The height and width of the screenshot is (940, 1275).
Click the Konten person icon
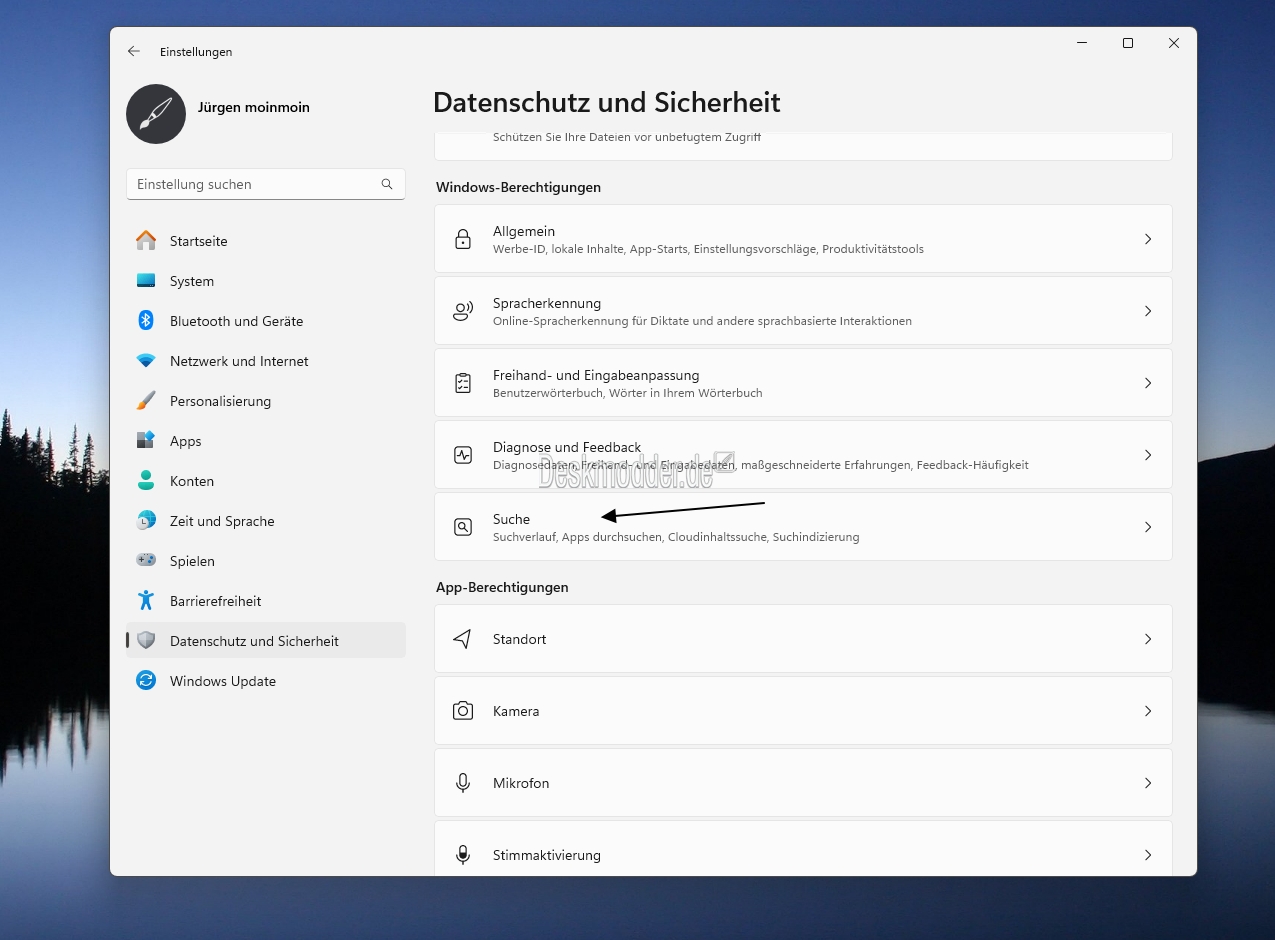tap(146, 481)
